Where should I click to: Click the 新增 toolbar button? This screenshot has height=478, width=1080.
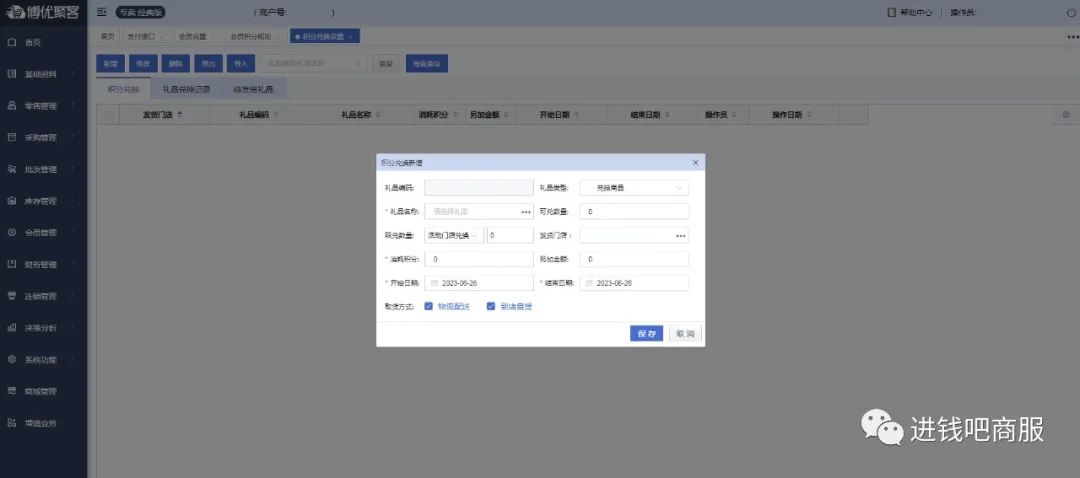(110, 63)
